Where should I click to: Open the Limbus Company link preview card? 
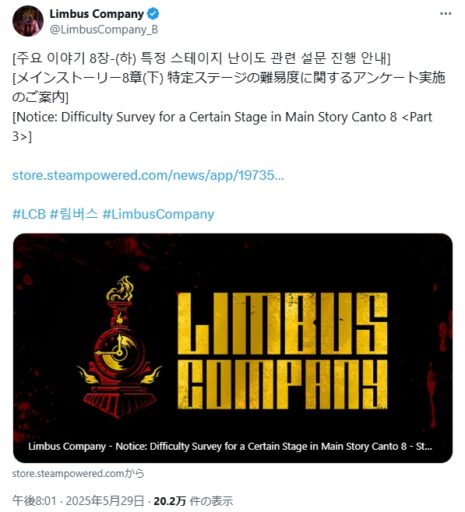233,348
